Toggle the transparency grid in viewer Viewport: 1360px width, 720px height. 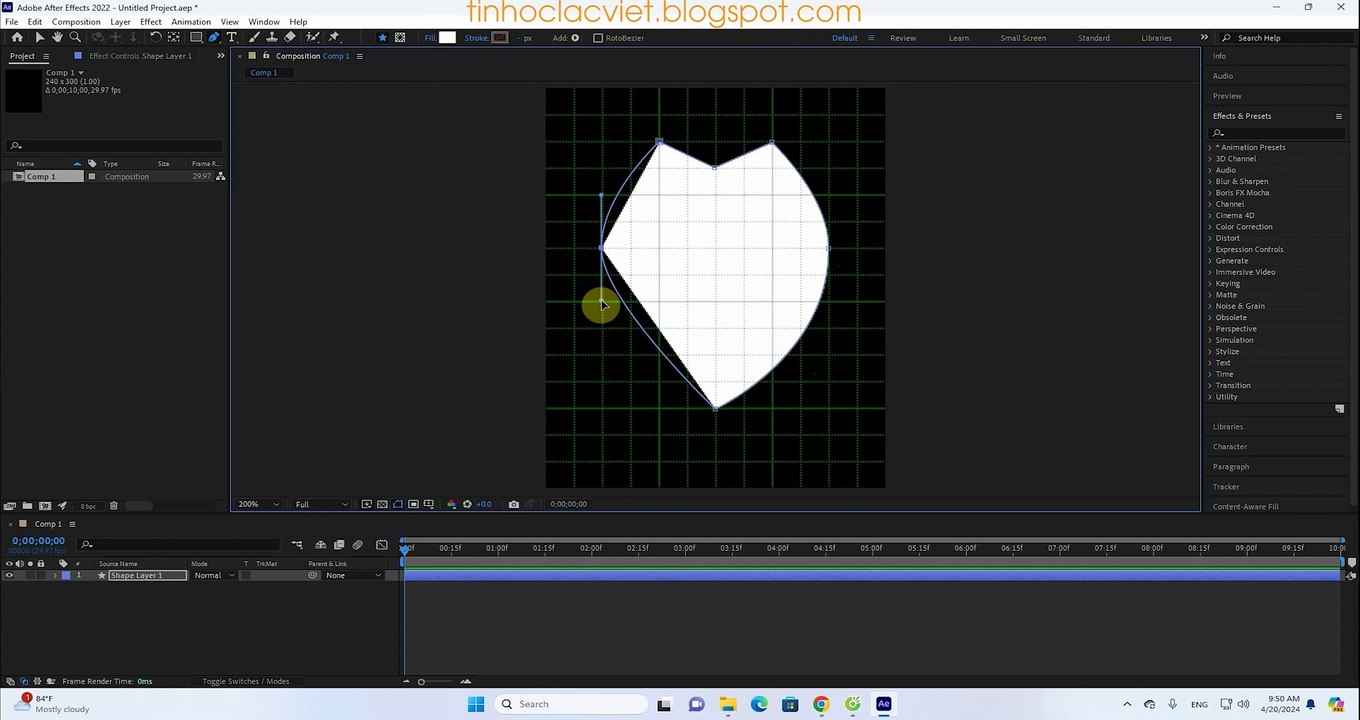pos(382,504)
